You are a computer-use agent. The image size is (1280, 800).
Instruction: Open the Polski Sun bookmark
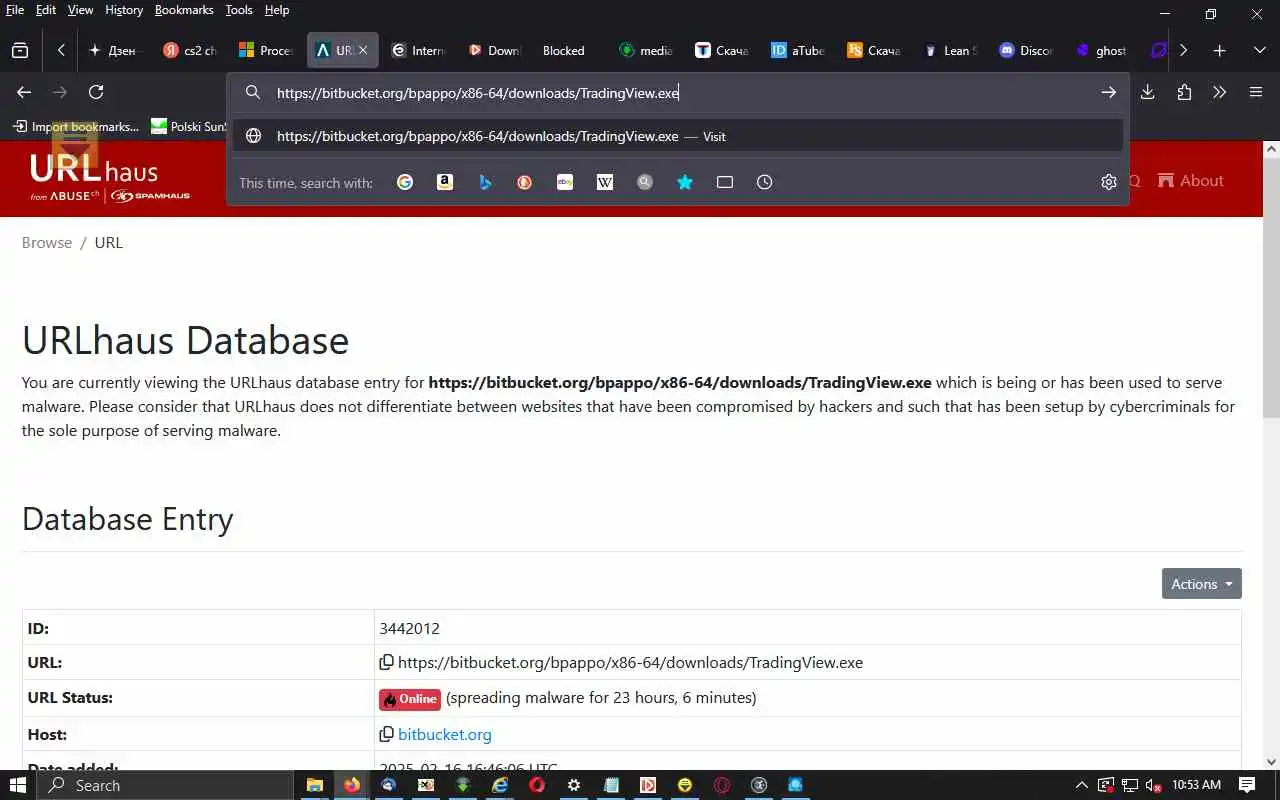coord(190,126)
